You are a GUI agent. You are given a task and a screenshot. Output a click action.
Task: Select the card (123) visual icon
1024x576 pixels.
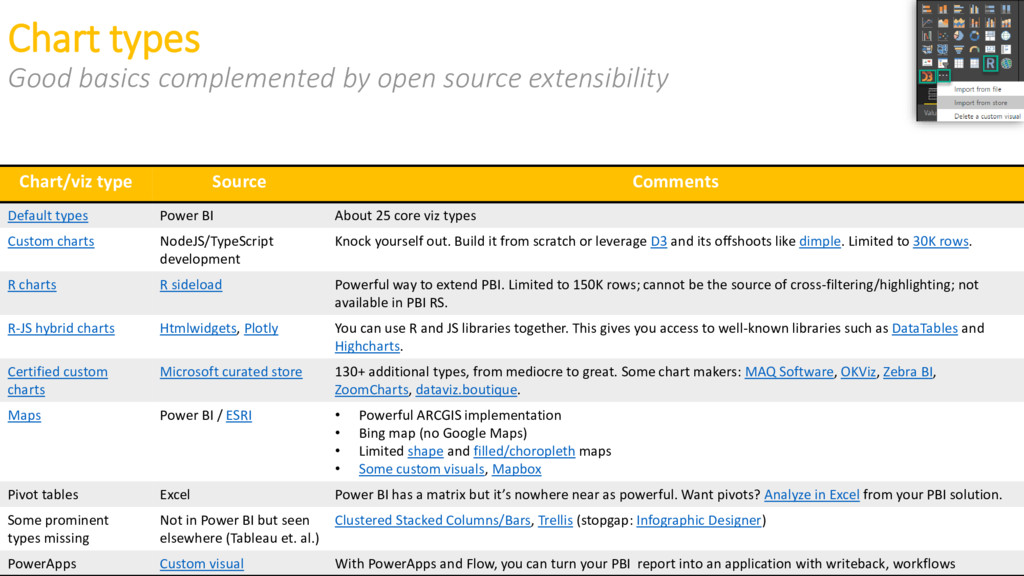(990, 49)
